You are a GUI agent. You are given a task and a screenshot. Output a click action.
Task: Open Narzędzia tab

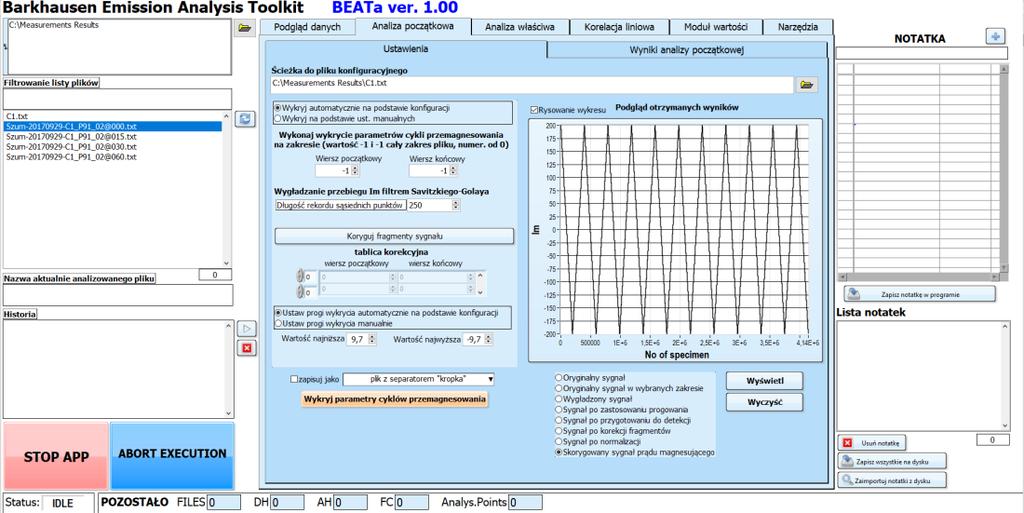click(x=798, y=27)
